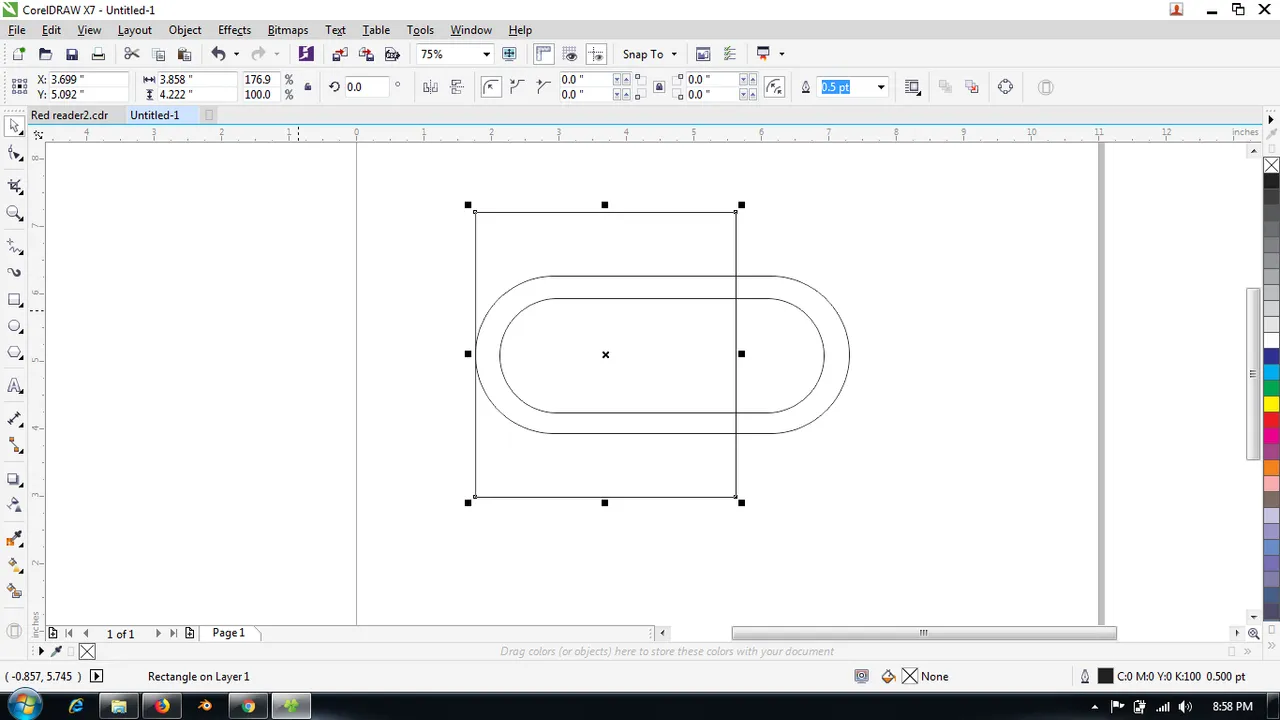The height and width of the screenshot is (720, 1280).
Task: Click the Mirror horizontally icon
Action: click(x=431, y=87)
